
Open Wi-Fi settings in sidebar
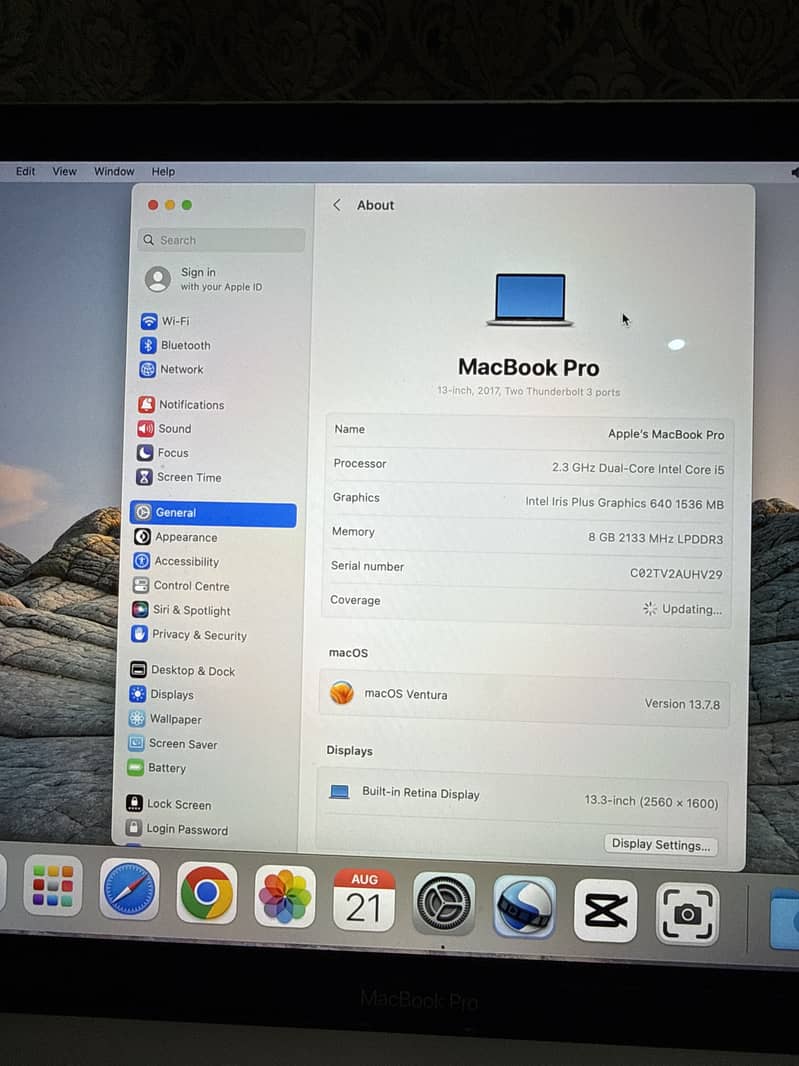165,321
